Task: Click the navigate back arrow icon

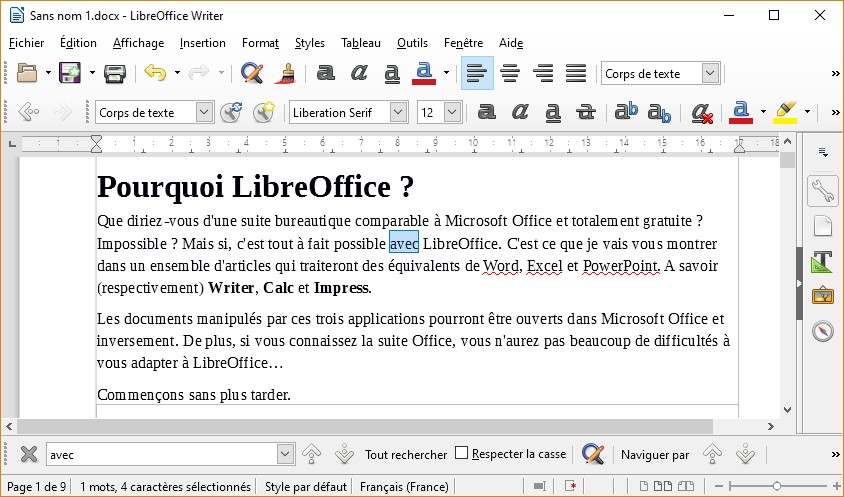Action: pyautogui.click(x=29, y=112)
